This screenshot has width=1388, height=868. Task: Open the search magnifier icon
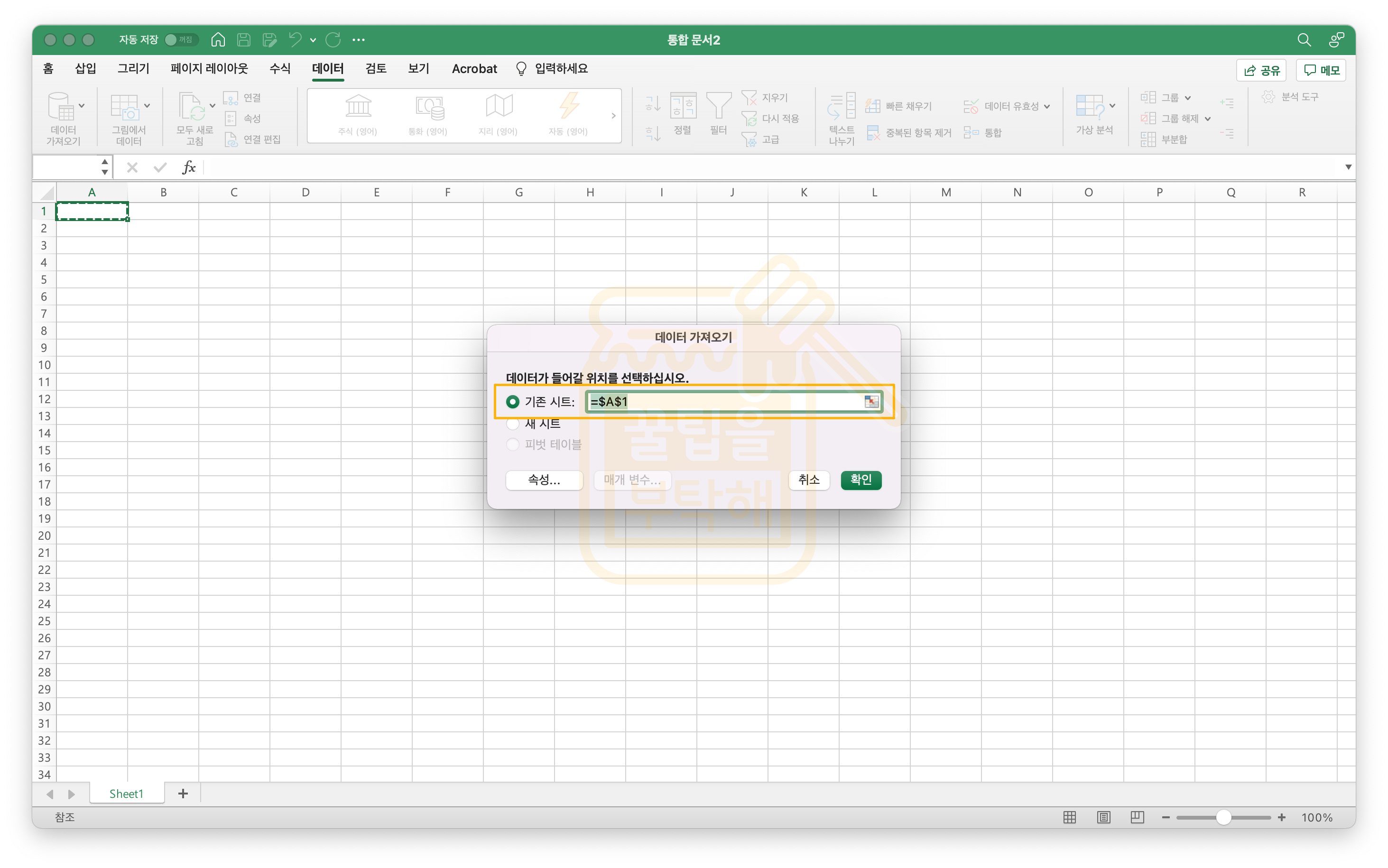tap(1304, 40)
